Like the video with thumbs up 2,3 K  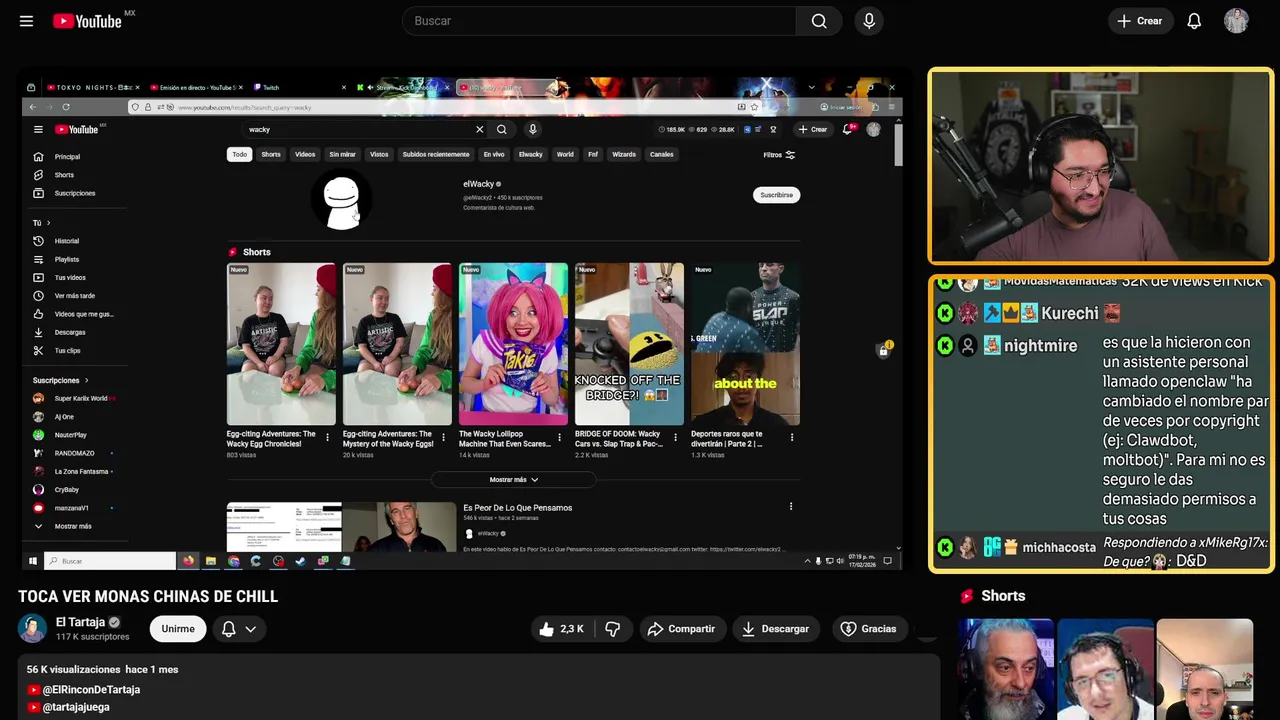point(561,629)
